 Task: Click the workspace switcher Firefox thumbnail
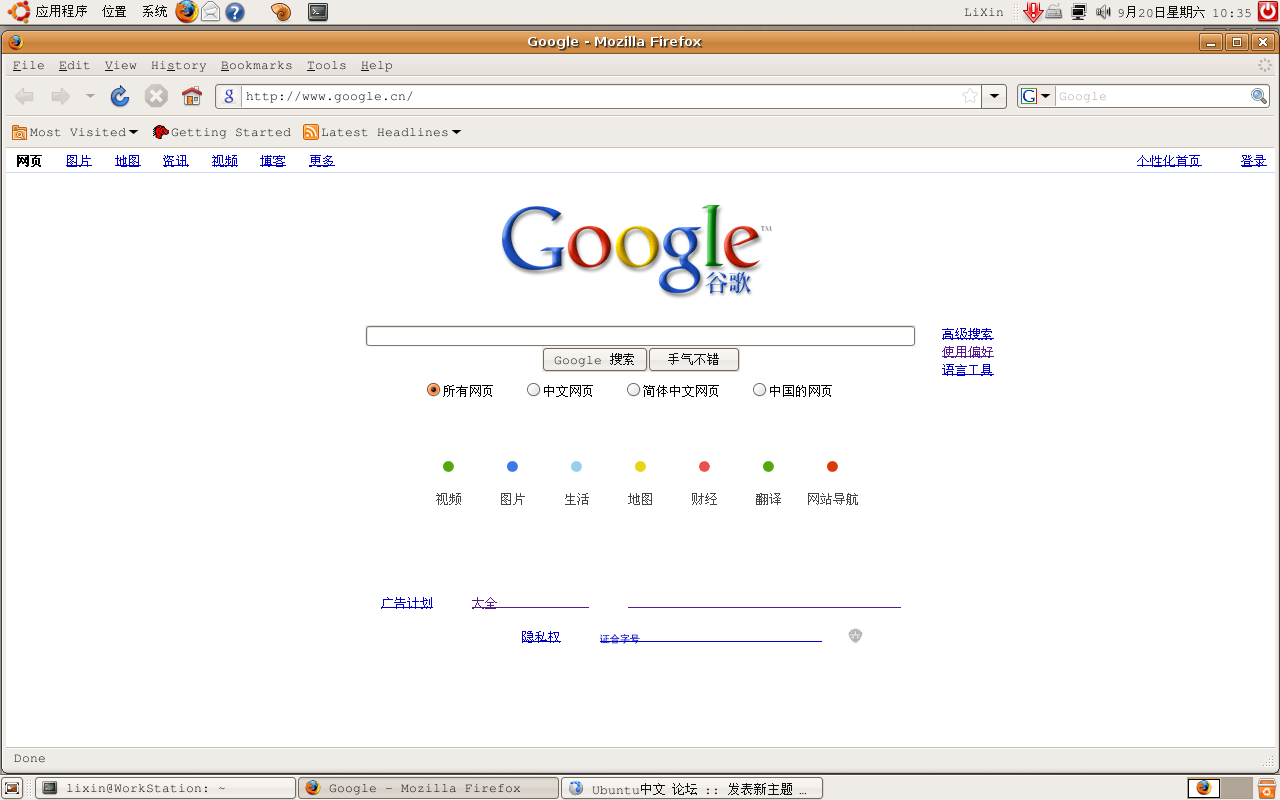[1204, 788]
